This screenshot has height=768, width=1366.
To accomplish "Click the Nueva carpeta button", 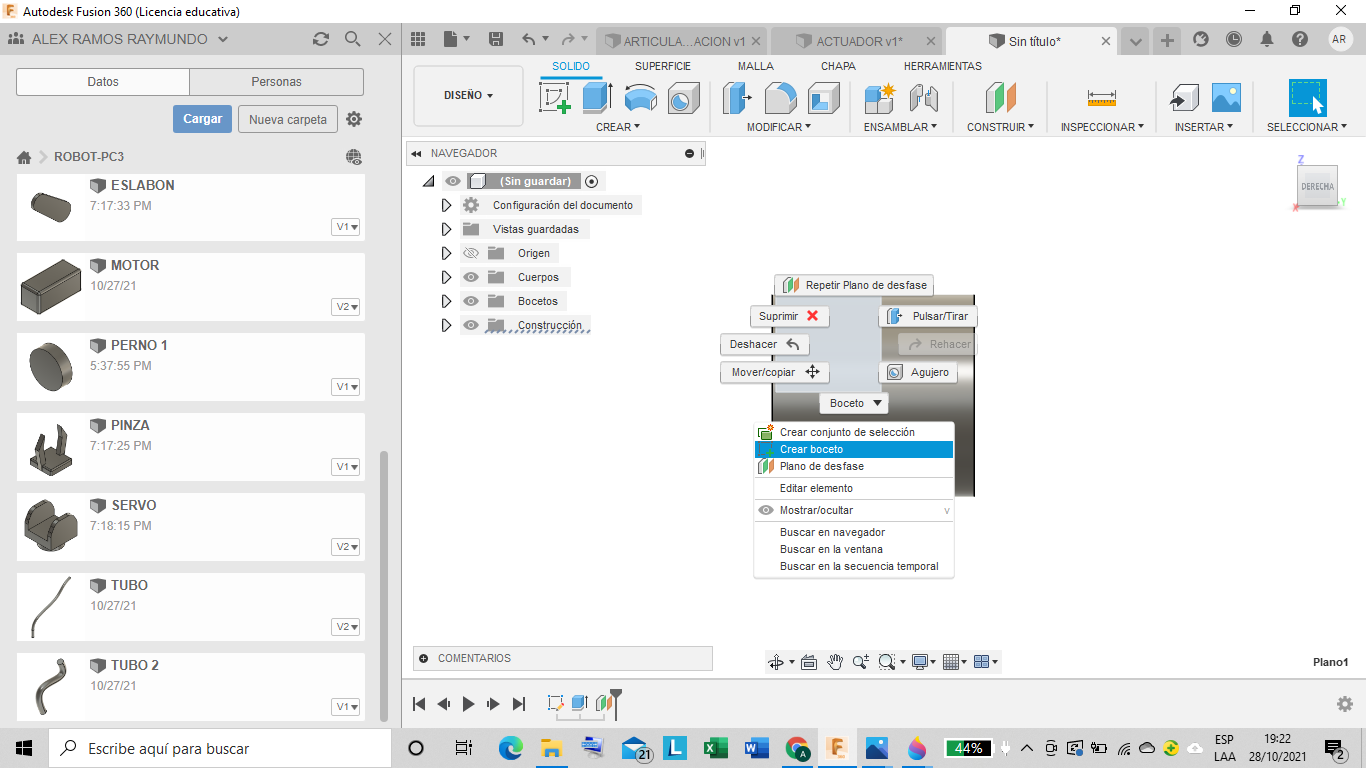I will (x=288, y=119).
